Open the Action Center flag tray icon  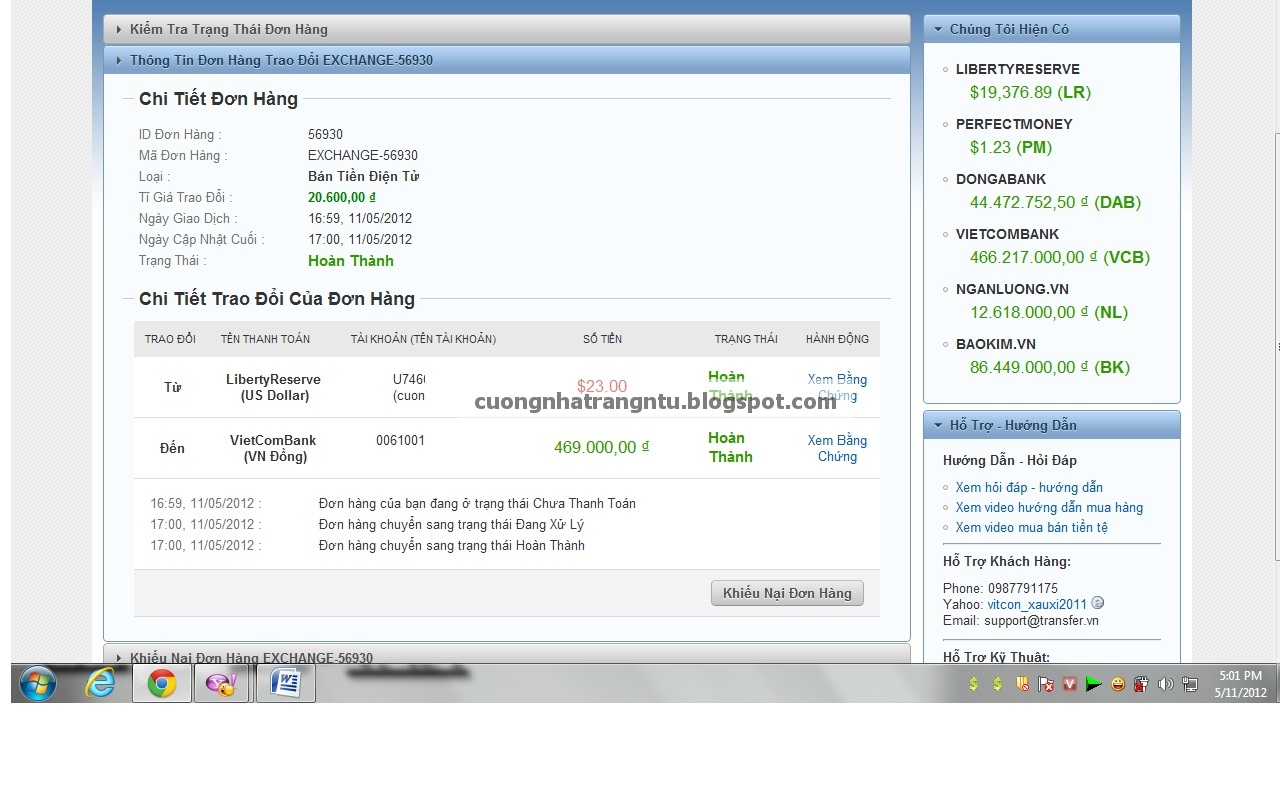point(1046,685)
